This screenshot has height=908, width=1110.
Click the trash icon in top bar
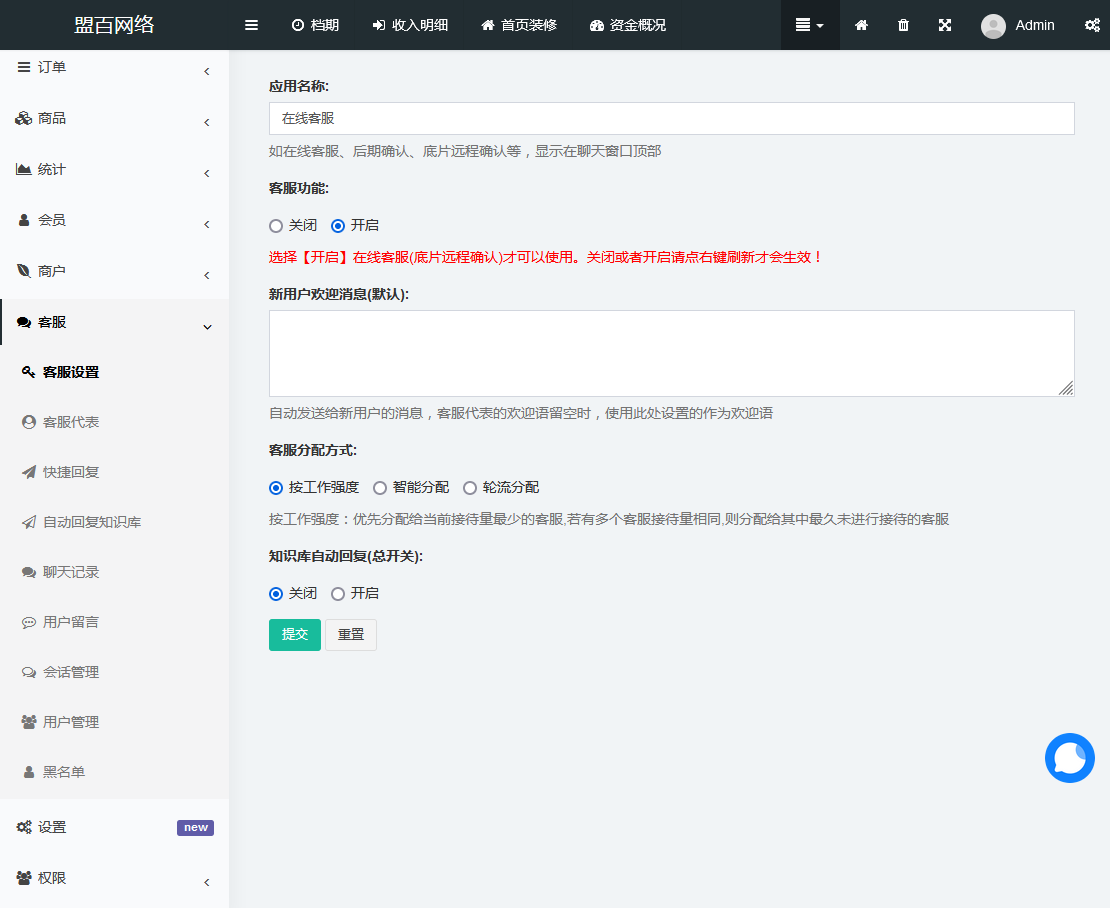[903, 25]
